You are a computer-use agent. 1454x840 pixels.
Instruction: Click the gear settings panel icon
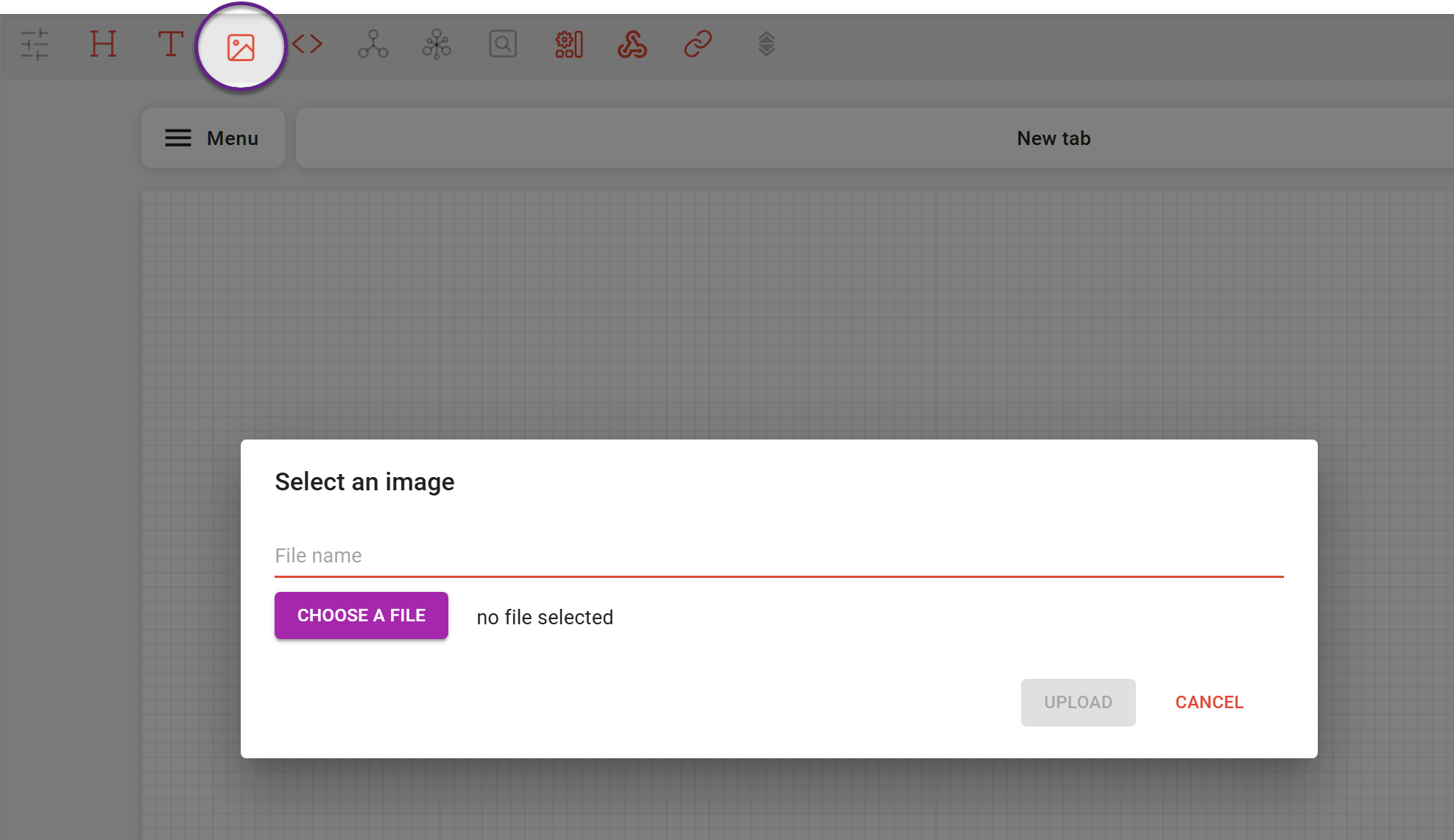[x=568, y=44]
